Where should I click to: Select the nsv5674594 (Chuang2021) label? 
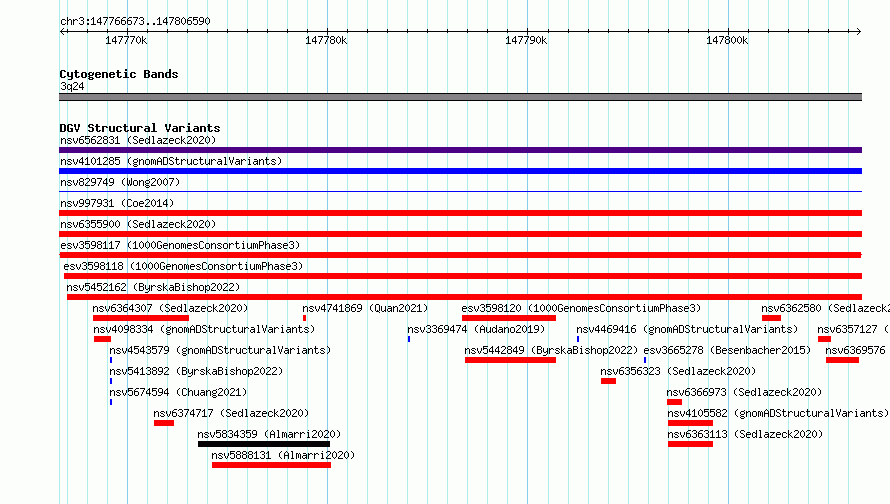pos(178,392)
